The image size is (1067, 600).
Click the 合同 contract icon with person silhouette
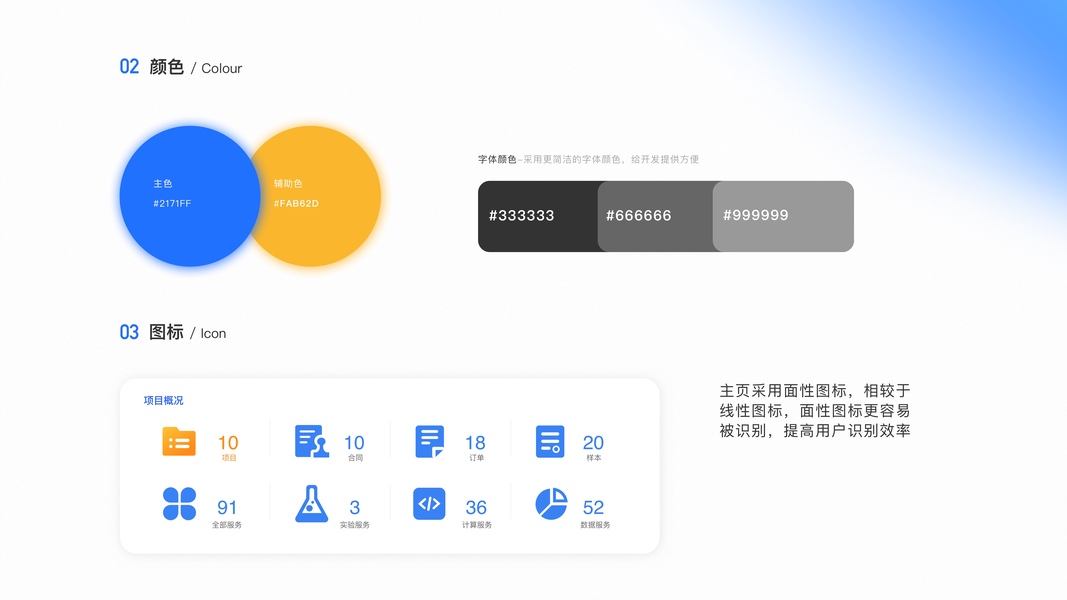coord(312,441)
